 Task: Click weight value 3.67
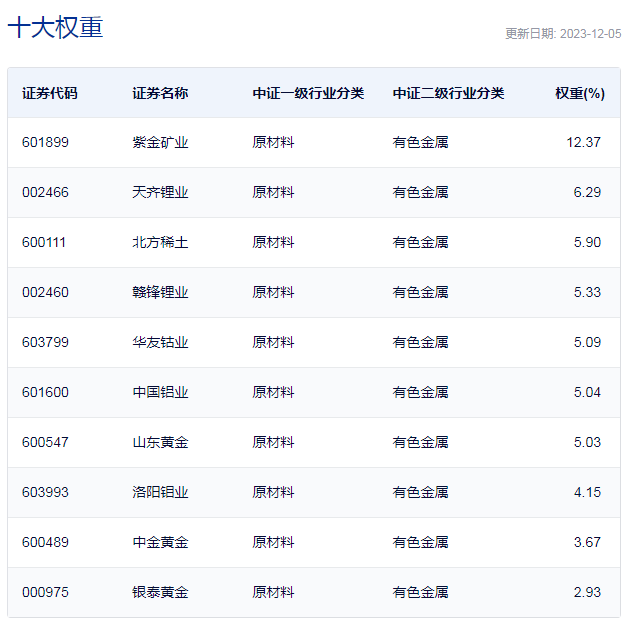tap(587, 542)
